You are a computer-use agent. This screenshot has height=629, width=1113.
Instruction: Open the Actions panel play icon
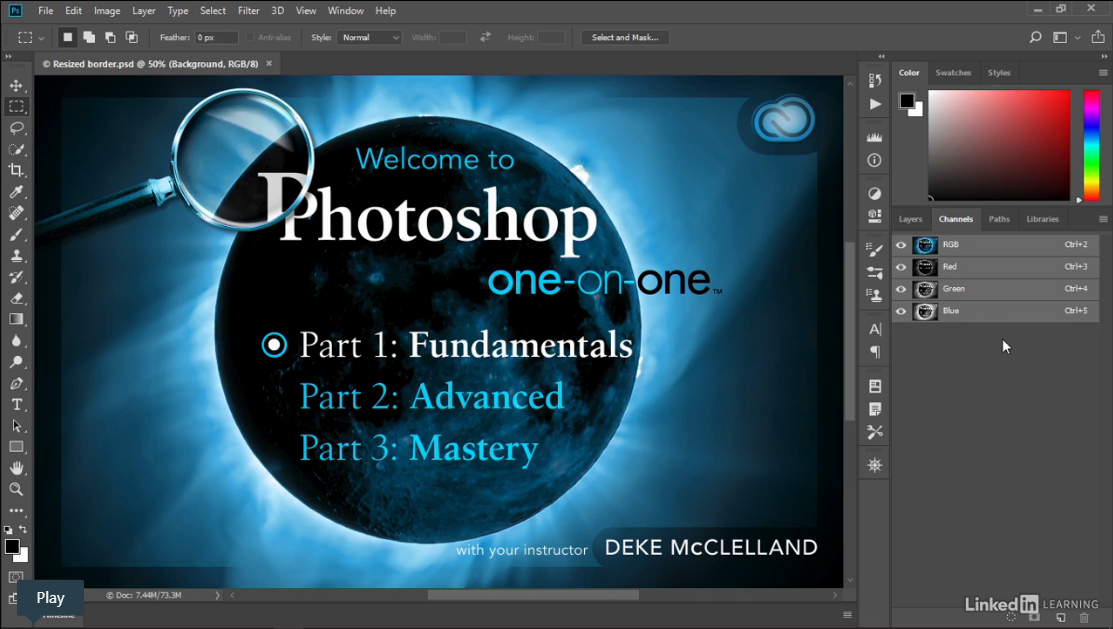[x=874, y=104]
